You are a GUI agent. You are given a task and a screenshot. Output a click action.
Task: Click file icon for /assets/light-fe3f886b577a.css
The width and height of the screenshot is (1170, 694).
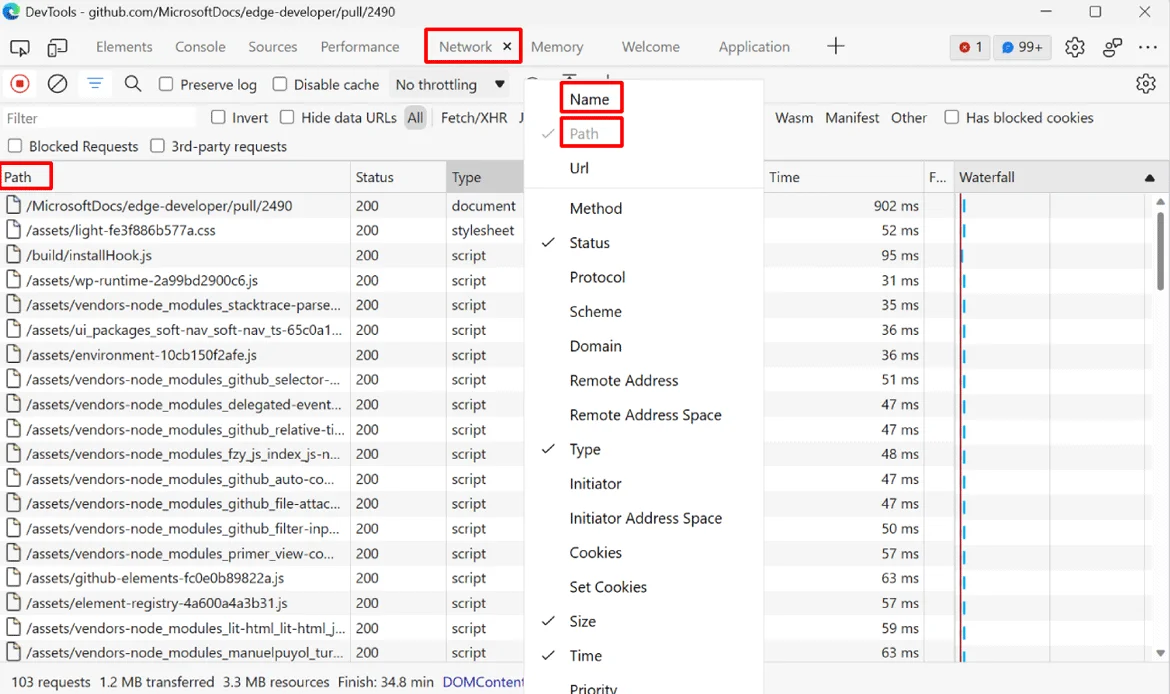(13, 230)
